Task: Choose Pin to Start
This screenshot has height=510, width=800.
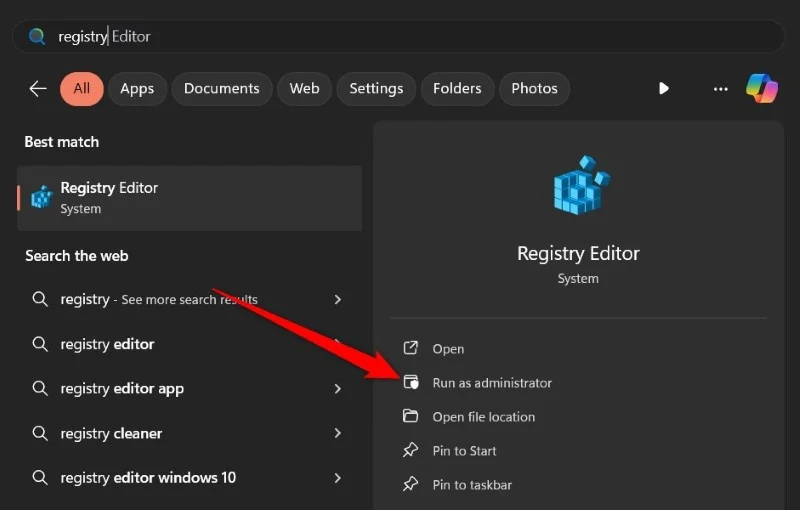Action: 578,451
